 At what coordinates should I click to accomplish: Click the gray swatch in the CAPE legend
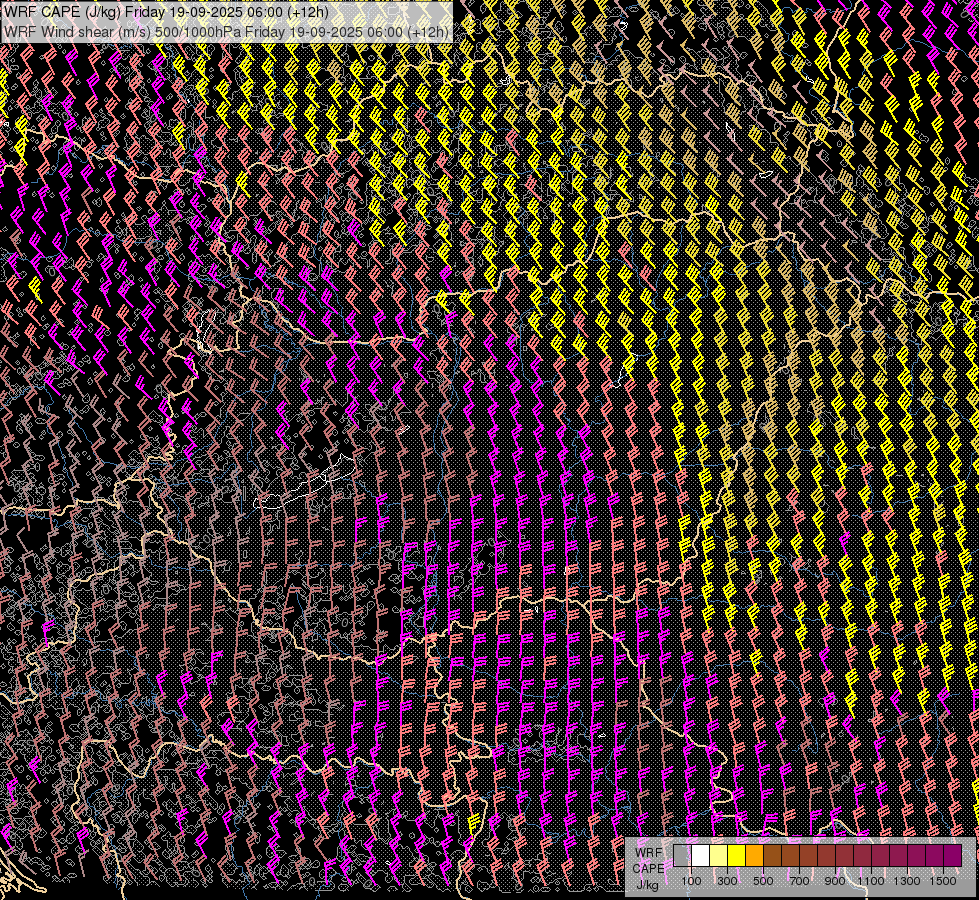pyautogui.click(x=682, y=856)
